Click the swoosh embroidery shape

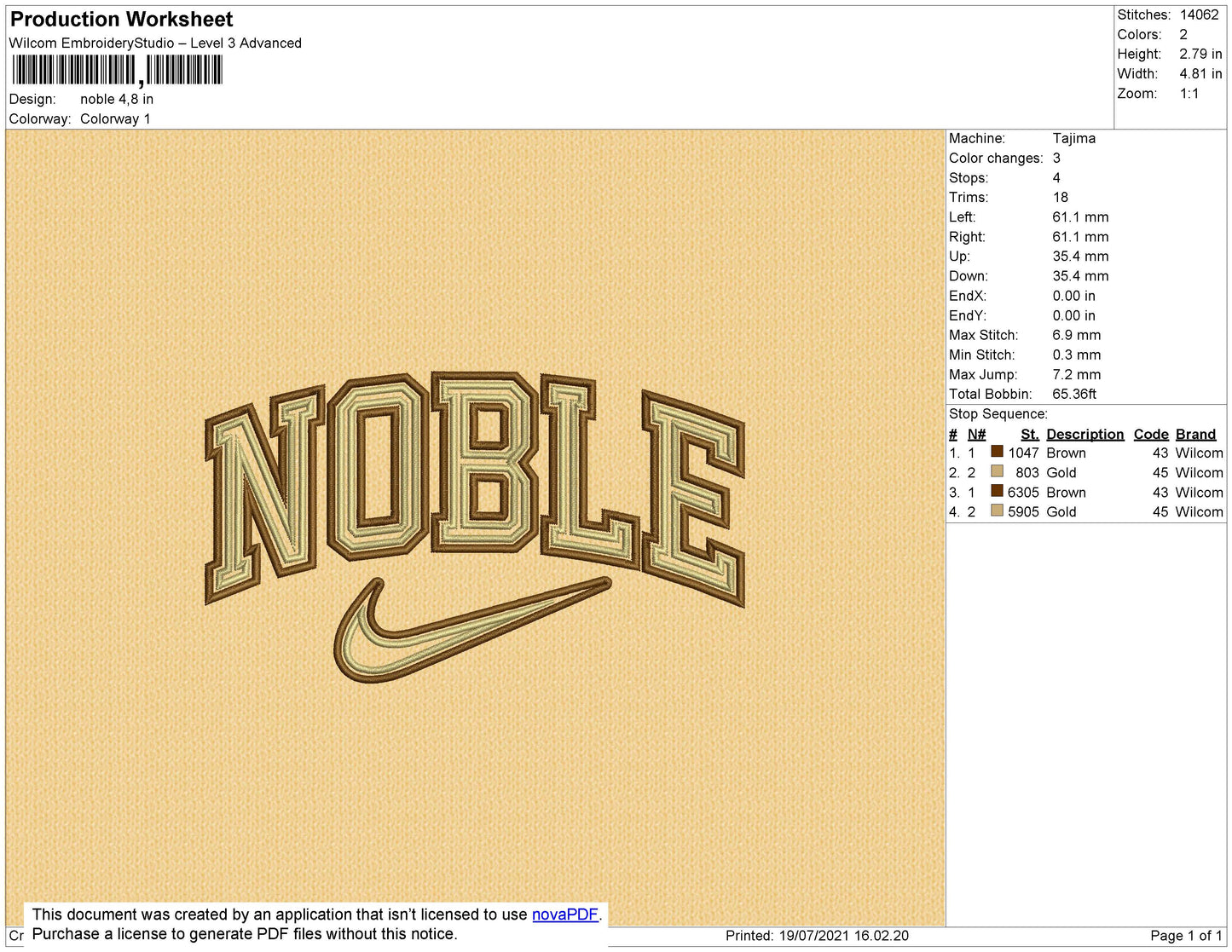473,630
